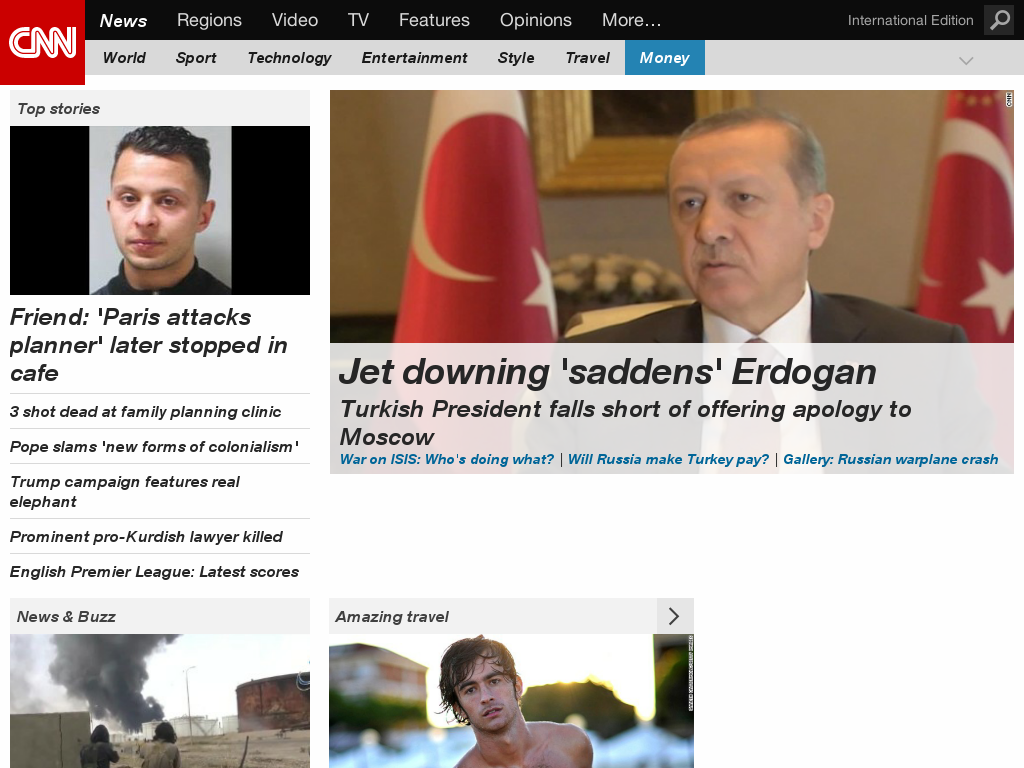
Task: Open the search with the magnifier icon
Action: point(998,20)
